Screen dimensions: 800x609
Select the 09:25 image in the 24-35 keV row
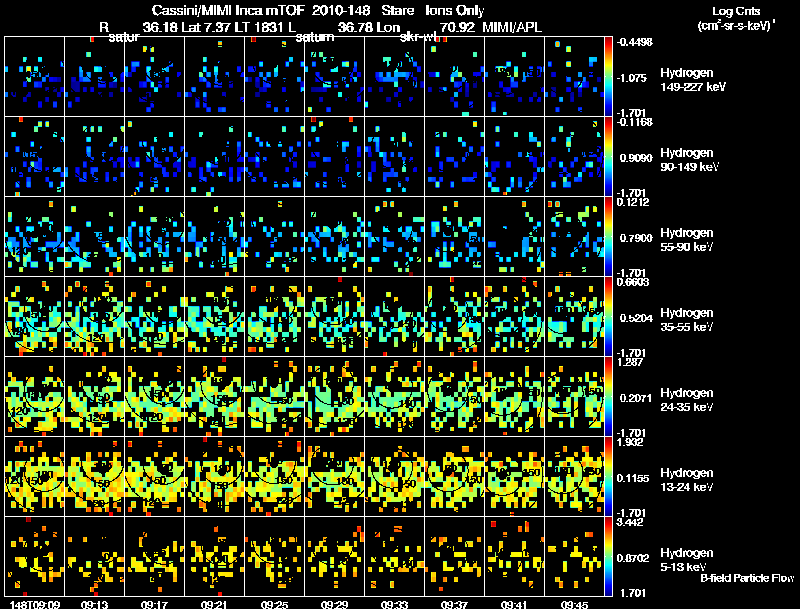tap(274, 396)
